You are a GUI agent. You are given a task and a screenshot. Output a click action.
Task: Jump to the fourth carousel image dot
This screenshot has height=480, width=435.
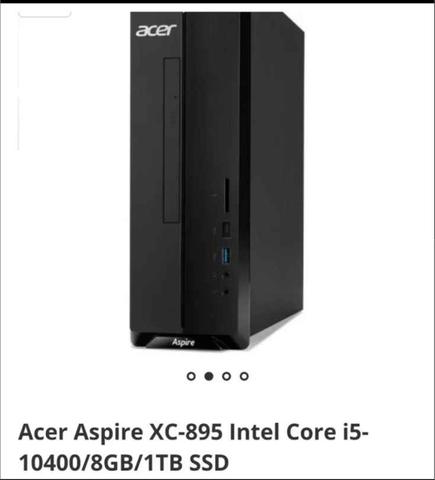pos(244,376)
